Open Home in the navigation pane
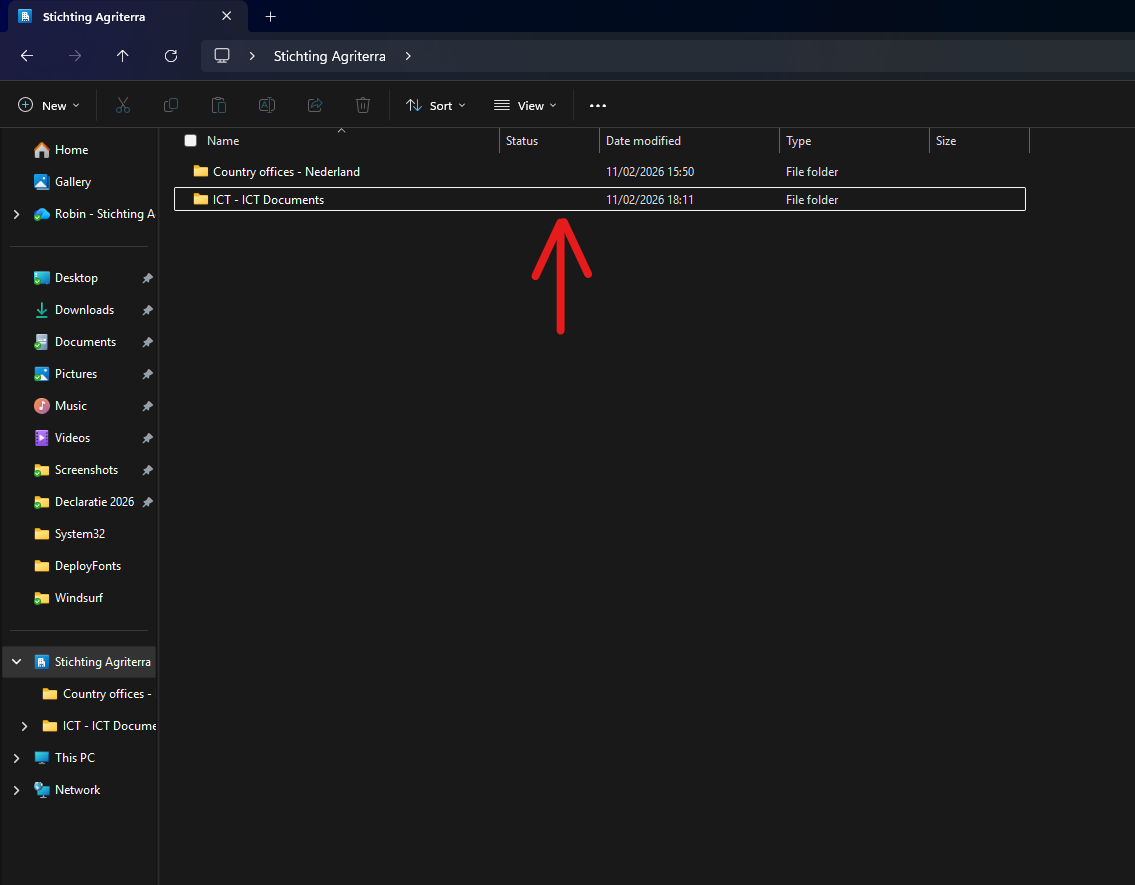1135x885 pixels. tap(71, 150)
